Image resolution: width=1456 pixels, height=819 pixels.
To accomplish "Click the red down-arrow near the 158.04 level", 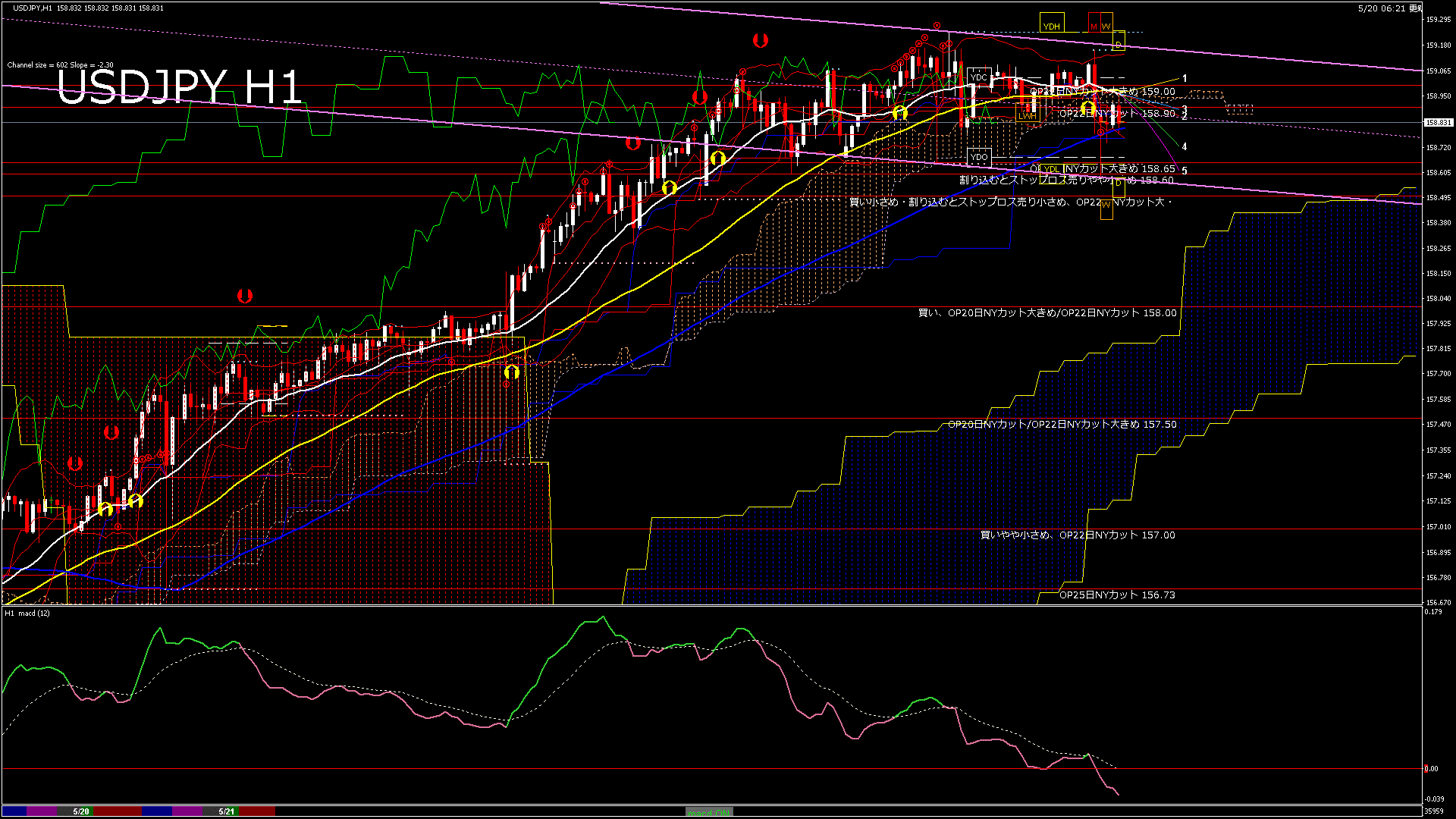I will 244,296.
